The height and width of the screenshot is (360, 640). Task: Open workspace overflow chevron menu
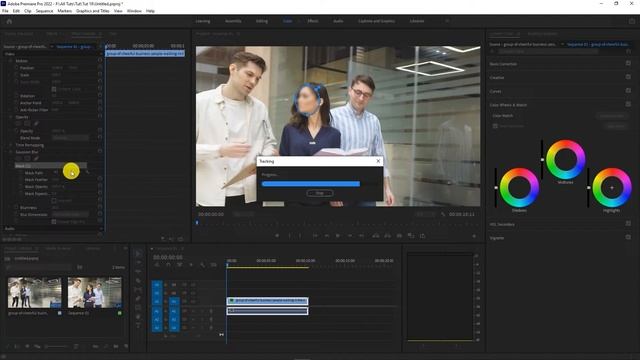447,21
